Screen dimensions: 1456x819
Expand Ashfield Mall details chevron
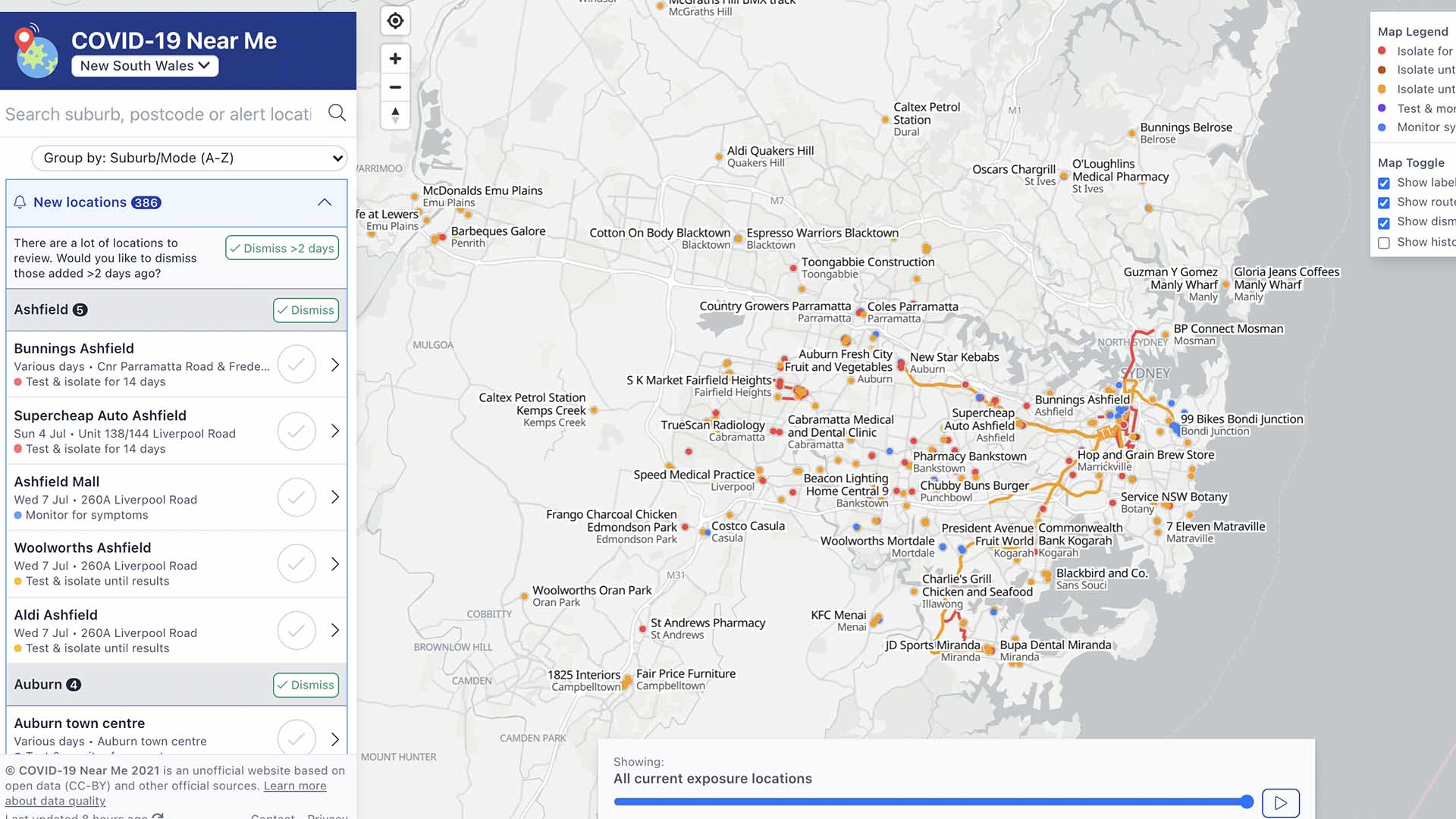335,497
